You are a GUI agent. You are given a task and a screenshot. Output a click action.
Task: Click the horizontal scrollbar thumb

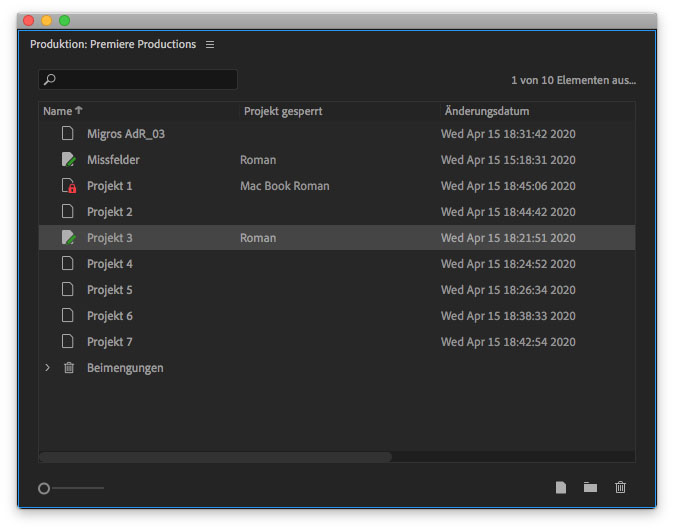tap(215, 456)
